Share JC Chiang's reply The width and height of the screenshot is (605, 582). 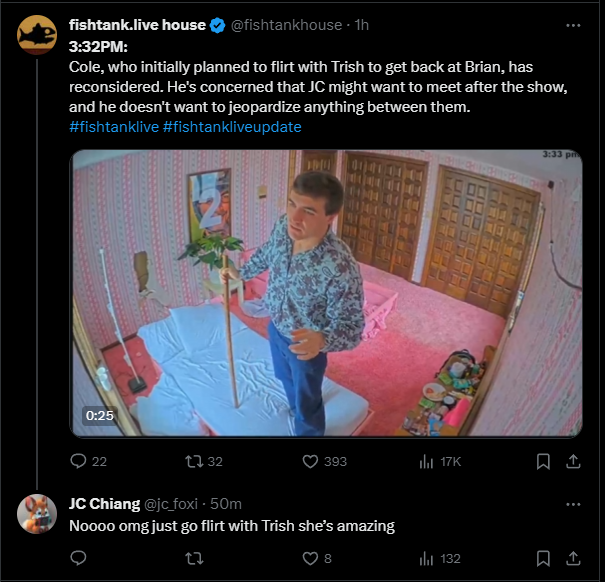point(573,558)
